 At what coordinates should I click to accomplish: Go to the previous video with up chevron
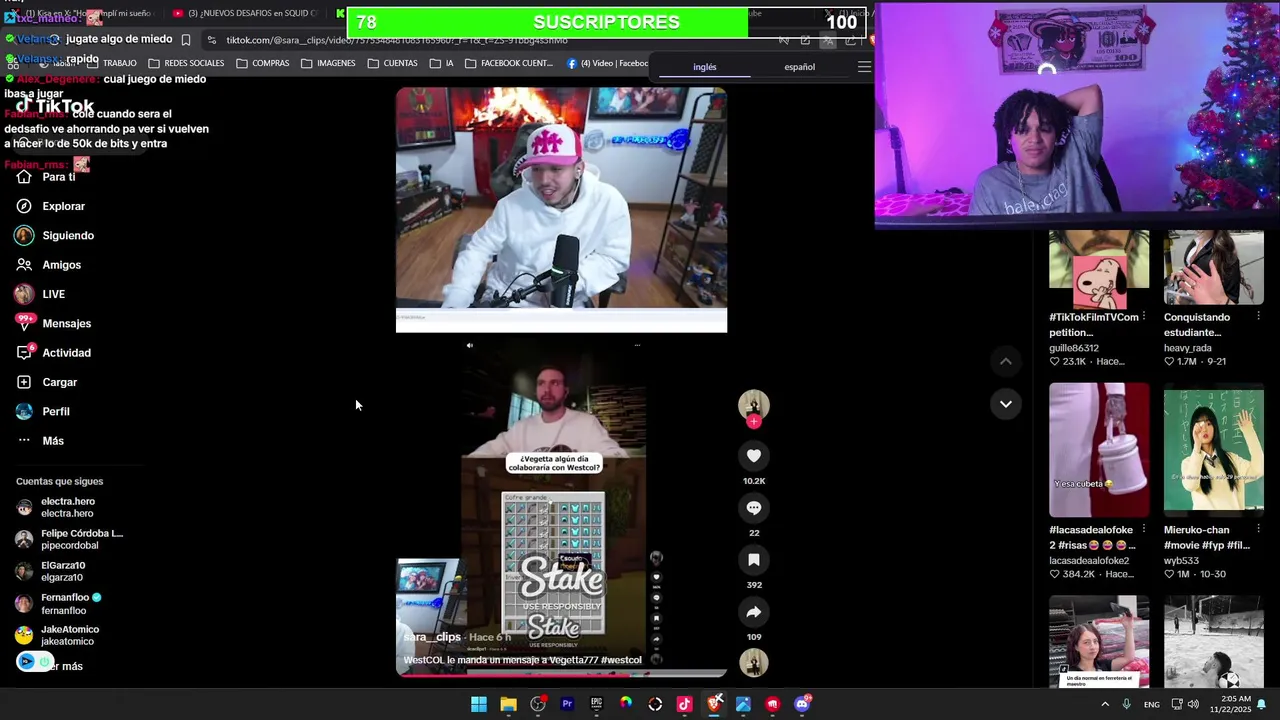(x=1006, y=361)
